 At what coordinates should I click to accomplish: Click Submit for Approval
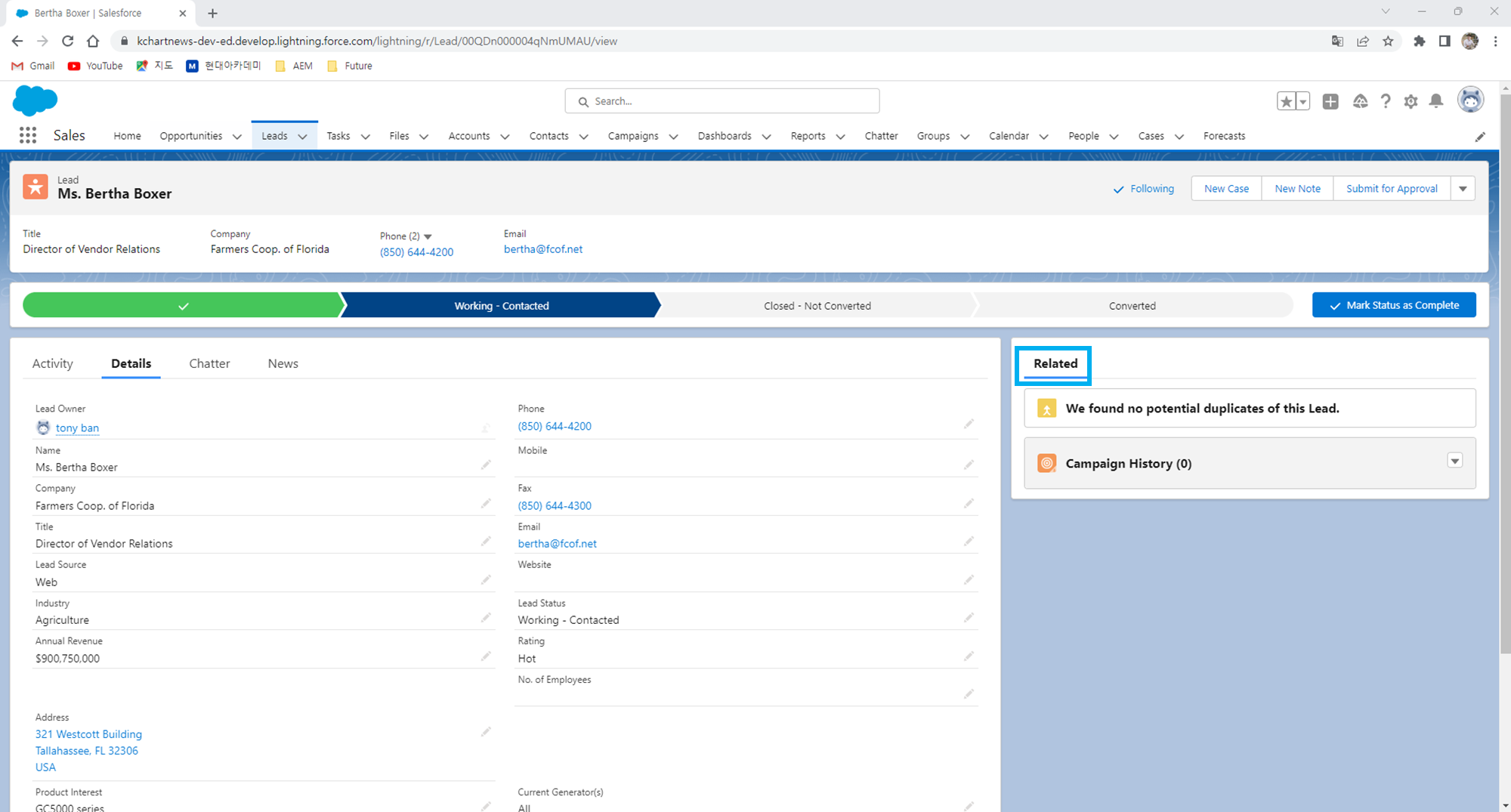click(1392, 189)
